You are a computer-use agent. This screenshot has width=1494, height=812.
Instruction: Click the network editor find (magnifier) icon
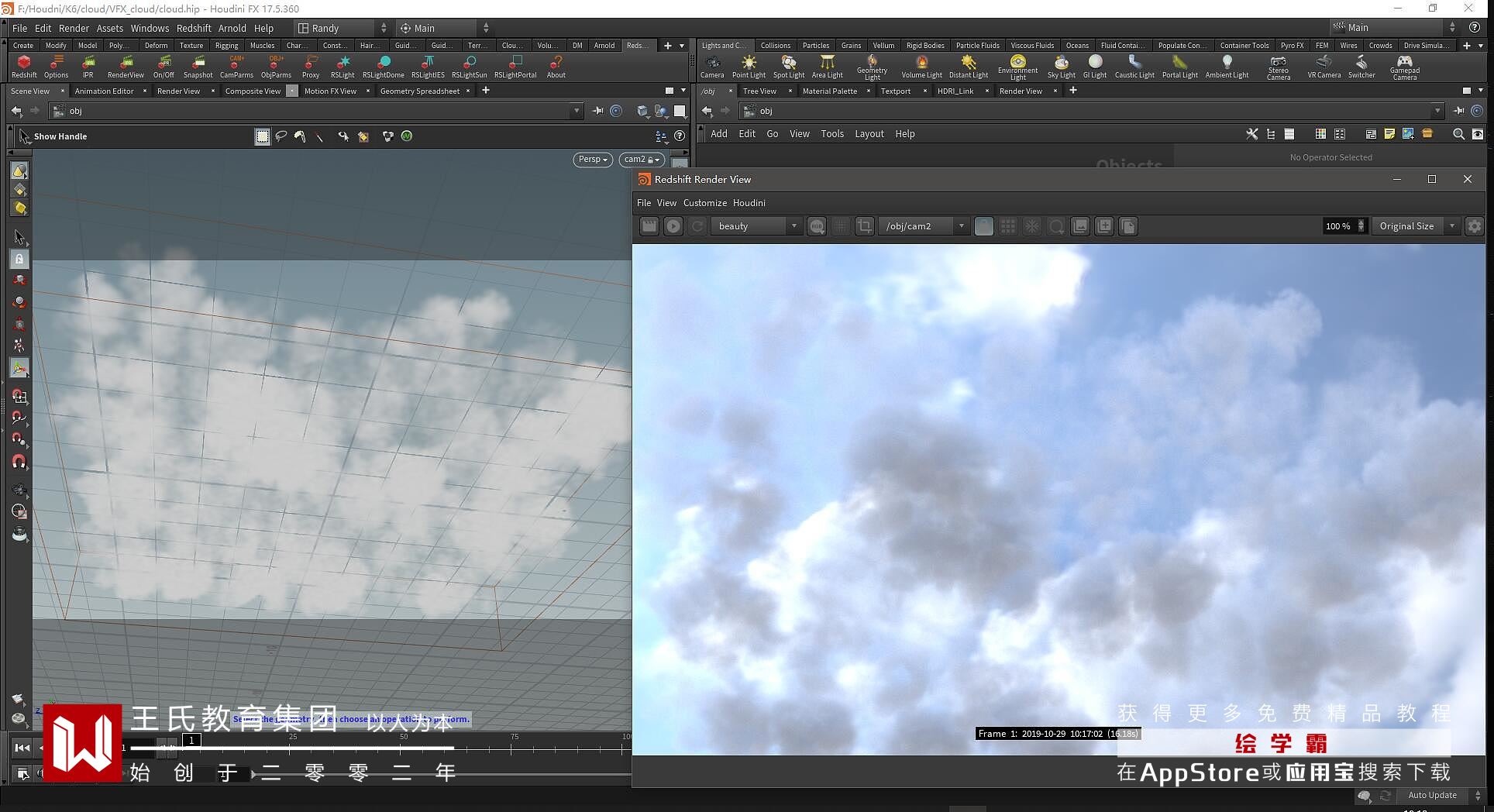point(1458,134)
